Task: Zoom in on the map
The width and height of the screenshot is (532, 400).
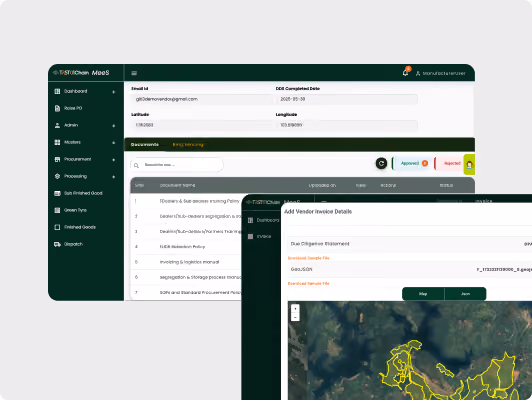Action: (295, 308)
